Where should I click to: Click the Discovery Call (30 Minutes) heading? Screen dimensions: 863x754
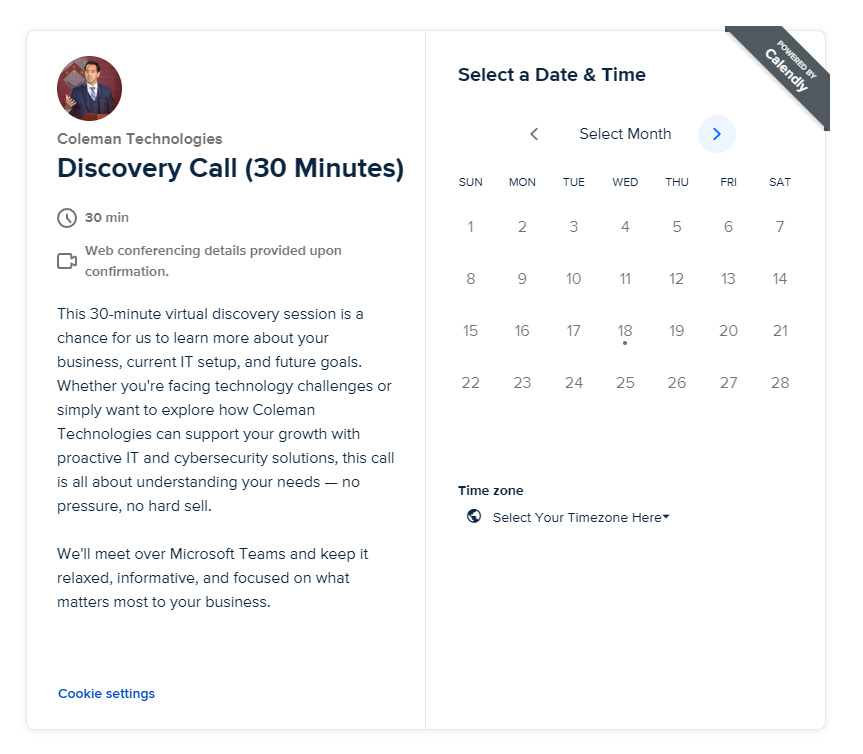tap(230, 168)
